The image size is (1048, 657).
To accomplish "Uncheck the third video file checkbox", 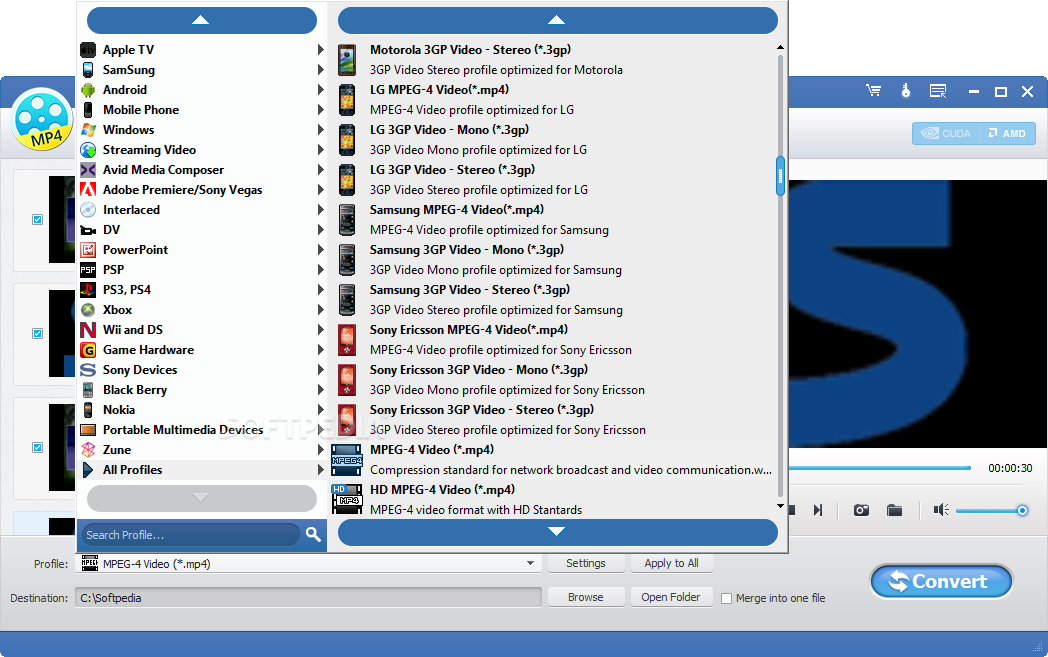I will [x=37, y=448].
